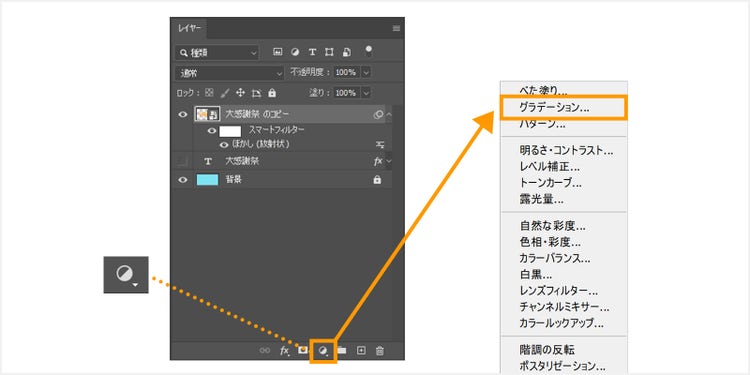Select the 大感謝祭 のコピー smart object thumbnail
This screenshot has width=750, height=375.
[x=207, y=114]
